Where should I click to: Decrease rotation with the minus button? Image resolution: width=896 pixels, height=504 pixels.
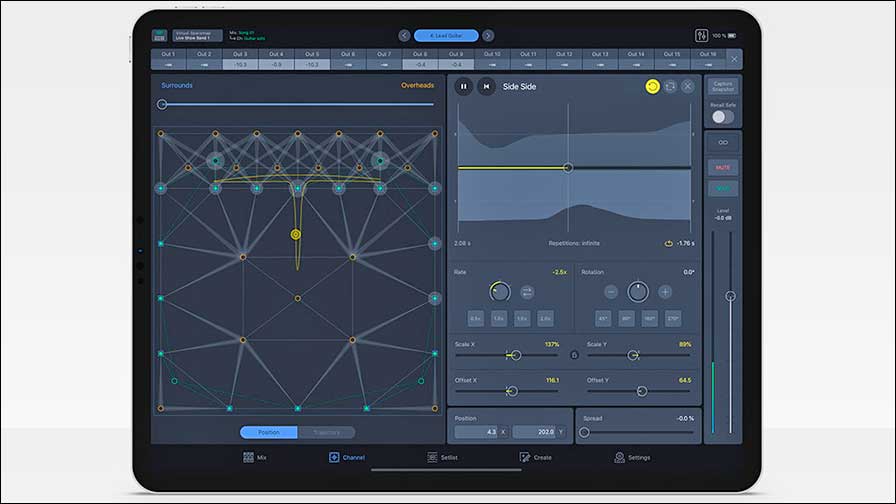[x=611, y=292]
